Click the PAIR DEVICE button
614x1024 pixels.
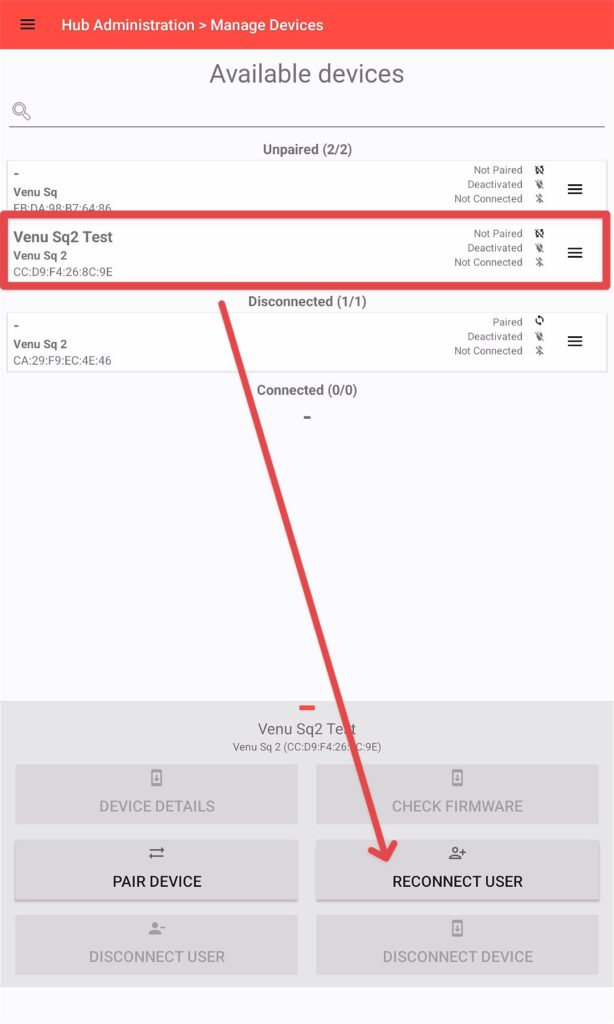click(x=157, y=870)
